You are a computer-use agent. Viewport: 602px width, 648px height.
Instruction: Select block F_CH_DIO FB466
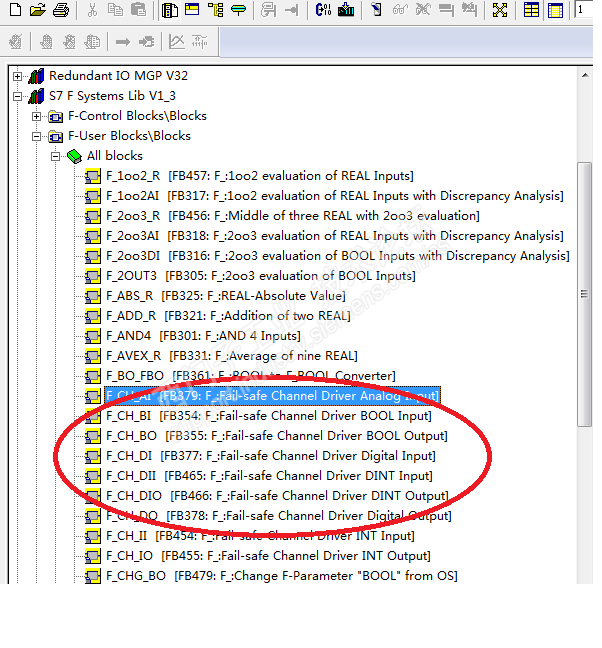tap(277, 496)
